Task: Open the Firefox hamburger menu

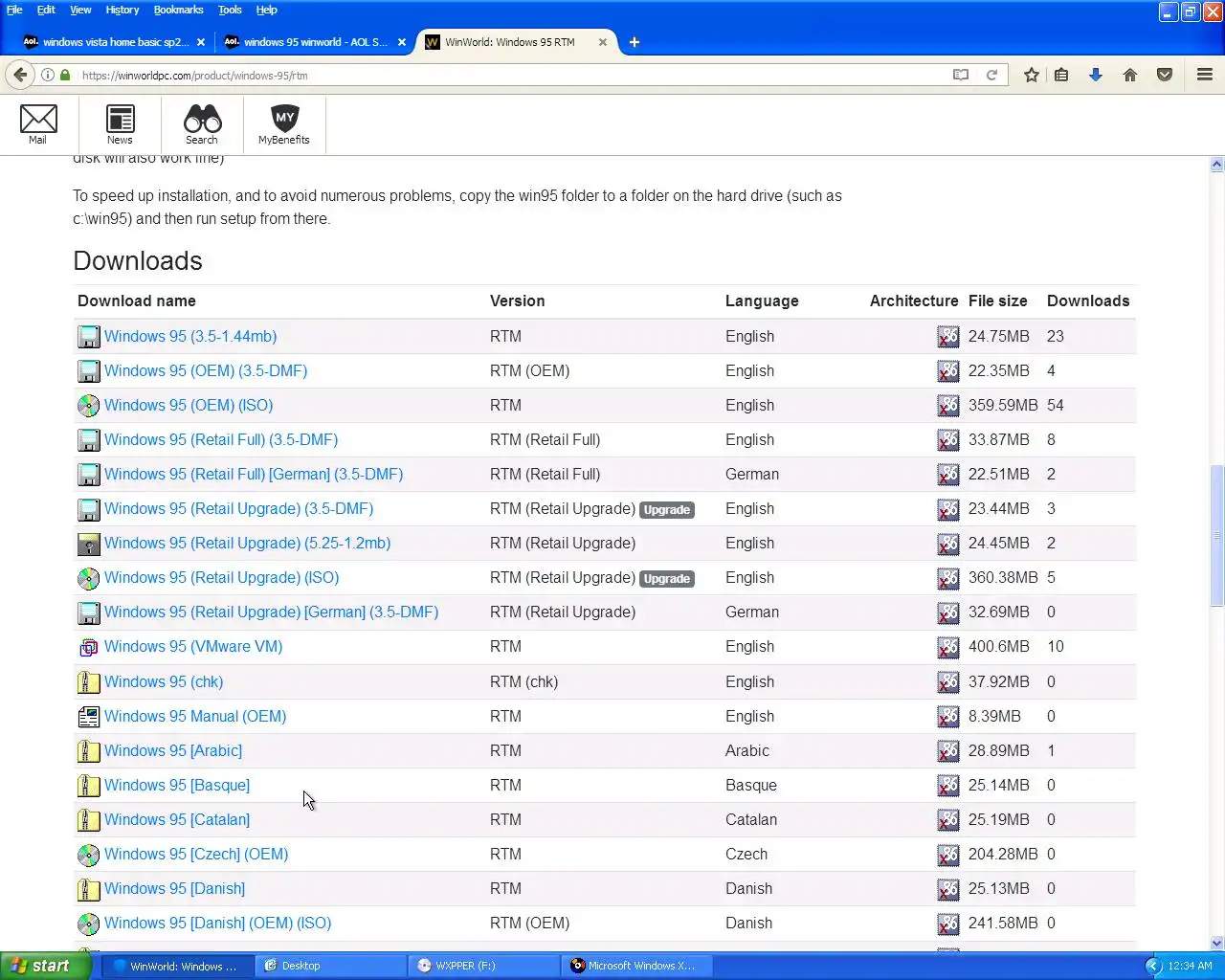Action: 1205,75
